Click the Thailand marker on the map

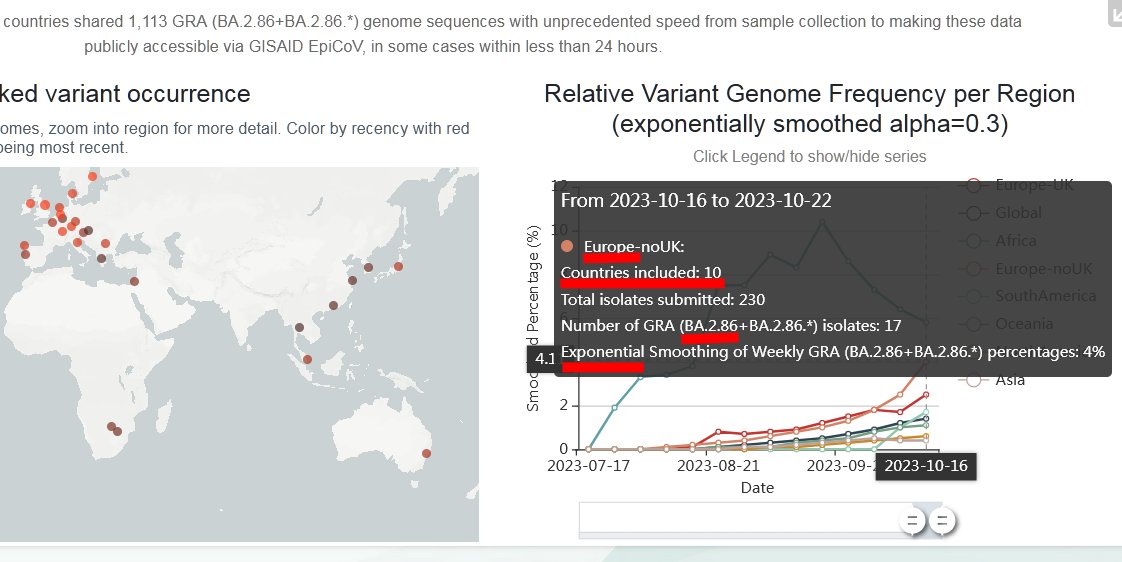[x=299, y=327]
